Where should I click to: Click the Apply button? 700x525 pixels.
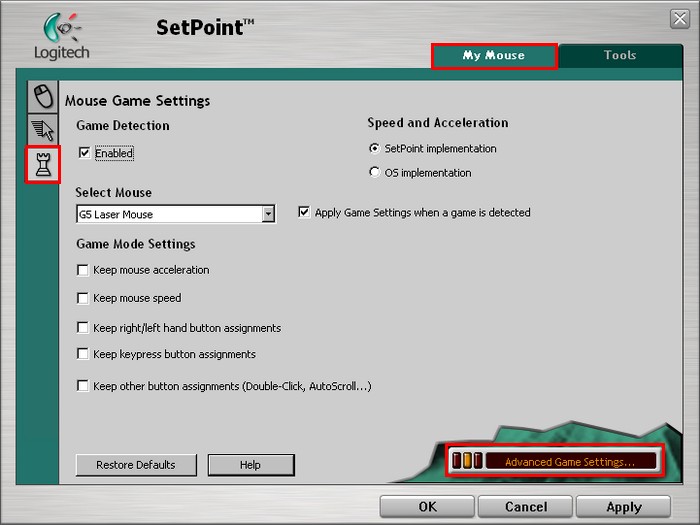tap(624, 507)
